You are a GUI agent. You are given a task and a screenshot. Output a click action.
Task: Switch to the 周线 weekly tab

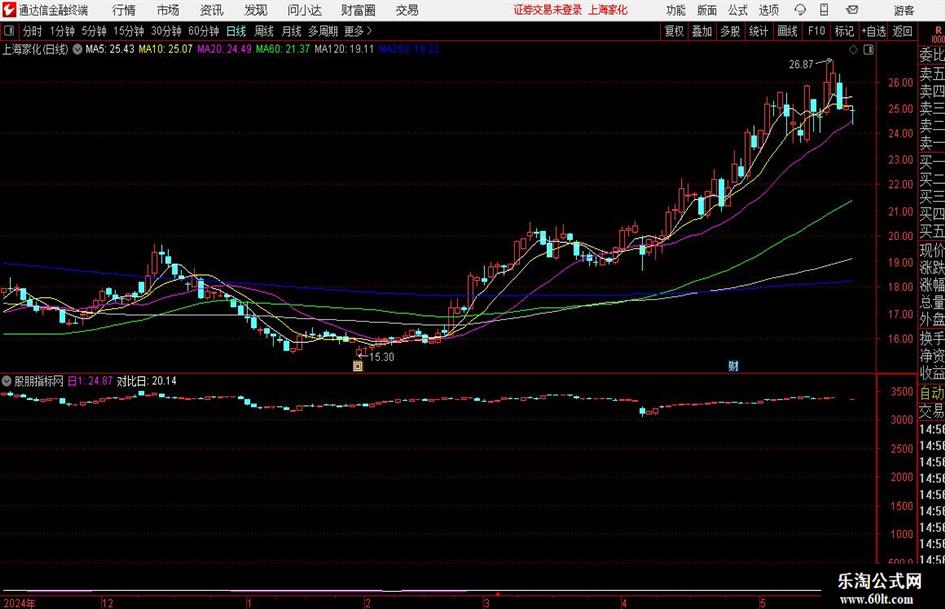click(263, 31)
